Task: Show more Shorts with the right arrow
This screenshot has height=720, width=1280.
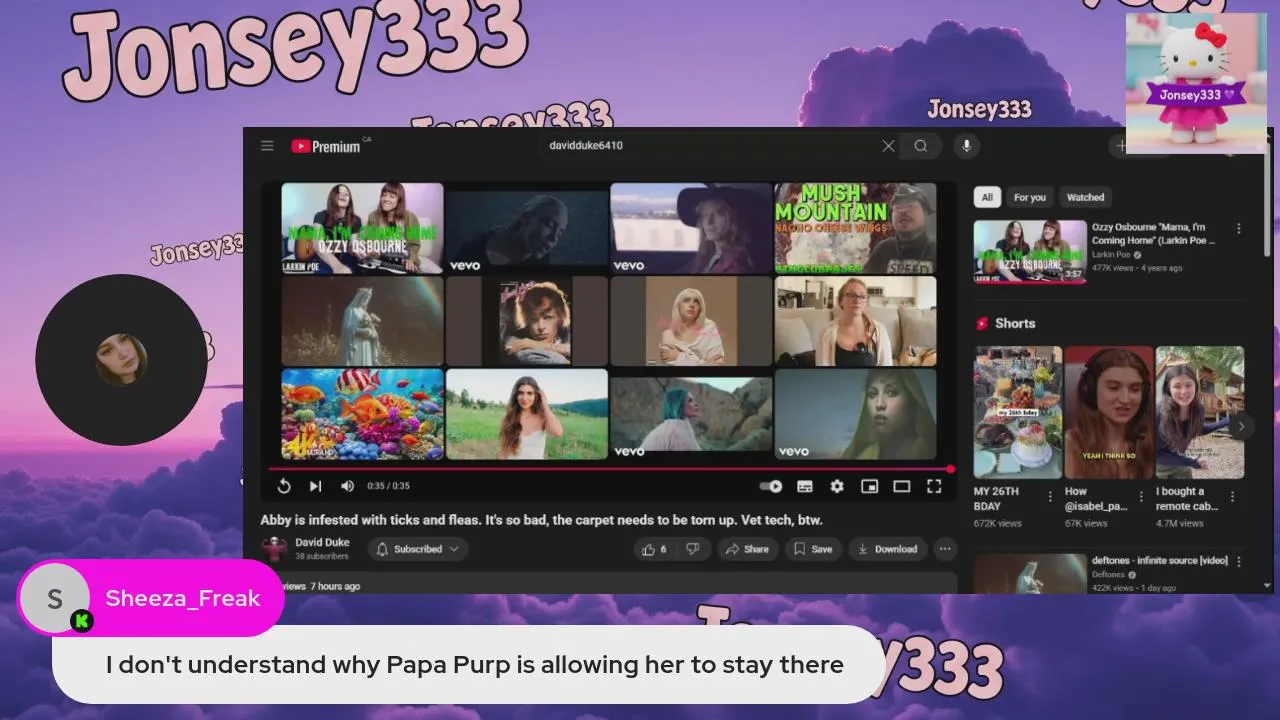Action: tap(1241, 426)
